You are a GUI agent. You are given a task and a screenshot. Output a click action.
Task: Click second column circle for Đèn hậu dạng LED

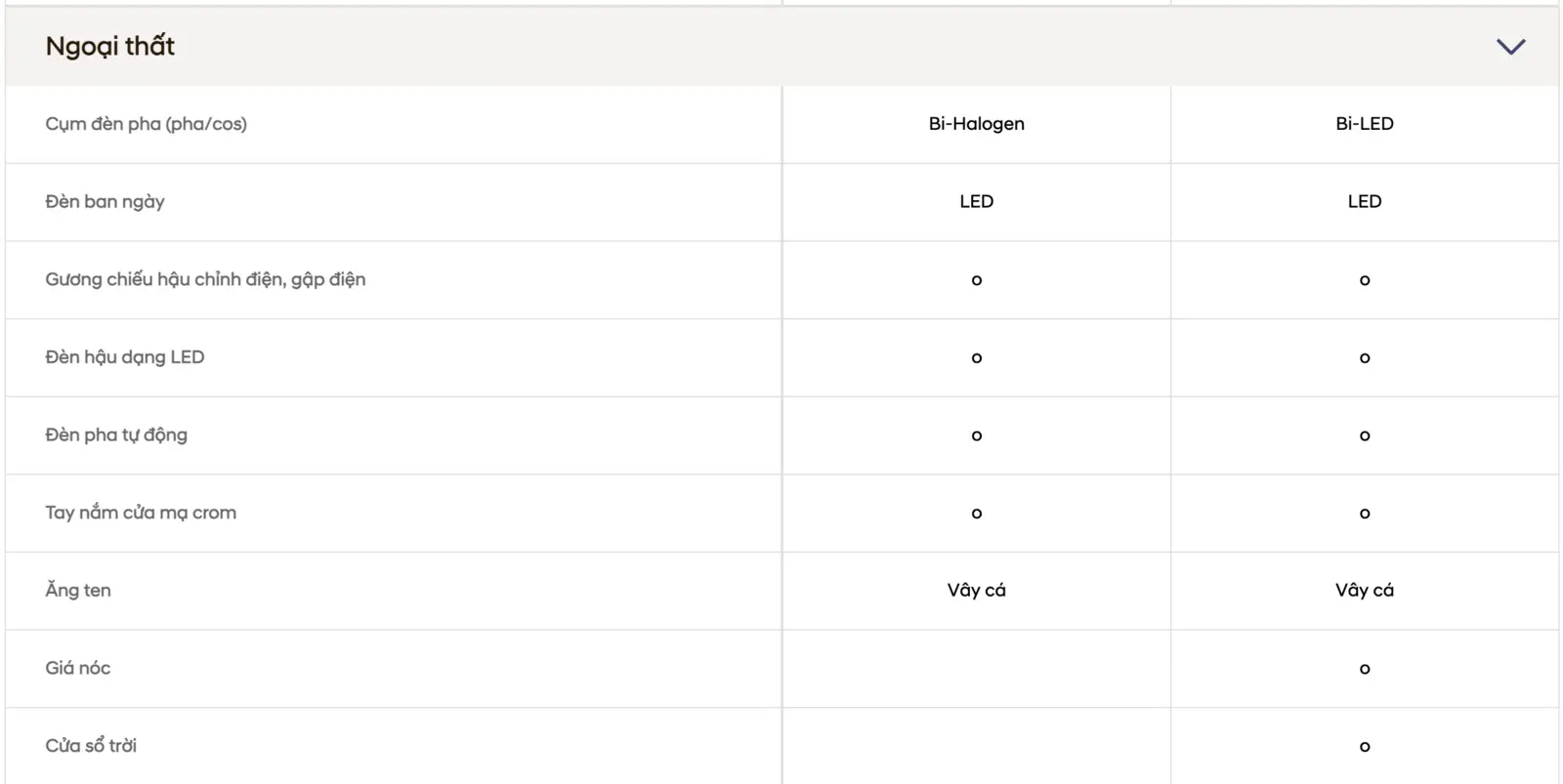pos(1365,358)
